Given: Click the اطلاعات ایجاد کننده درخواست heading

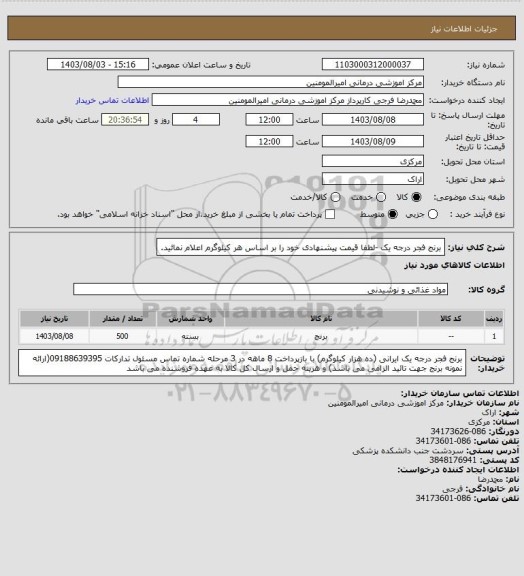Looking at the screenshot, I should (x=458, y=470).
